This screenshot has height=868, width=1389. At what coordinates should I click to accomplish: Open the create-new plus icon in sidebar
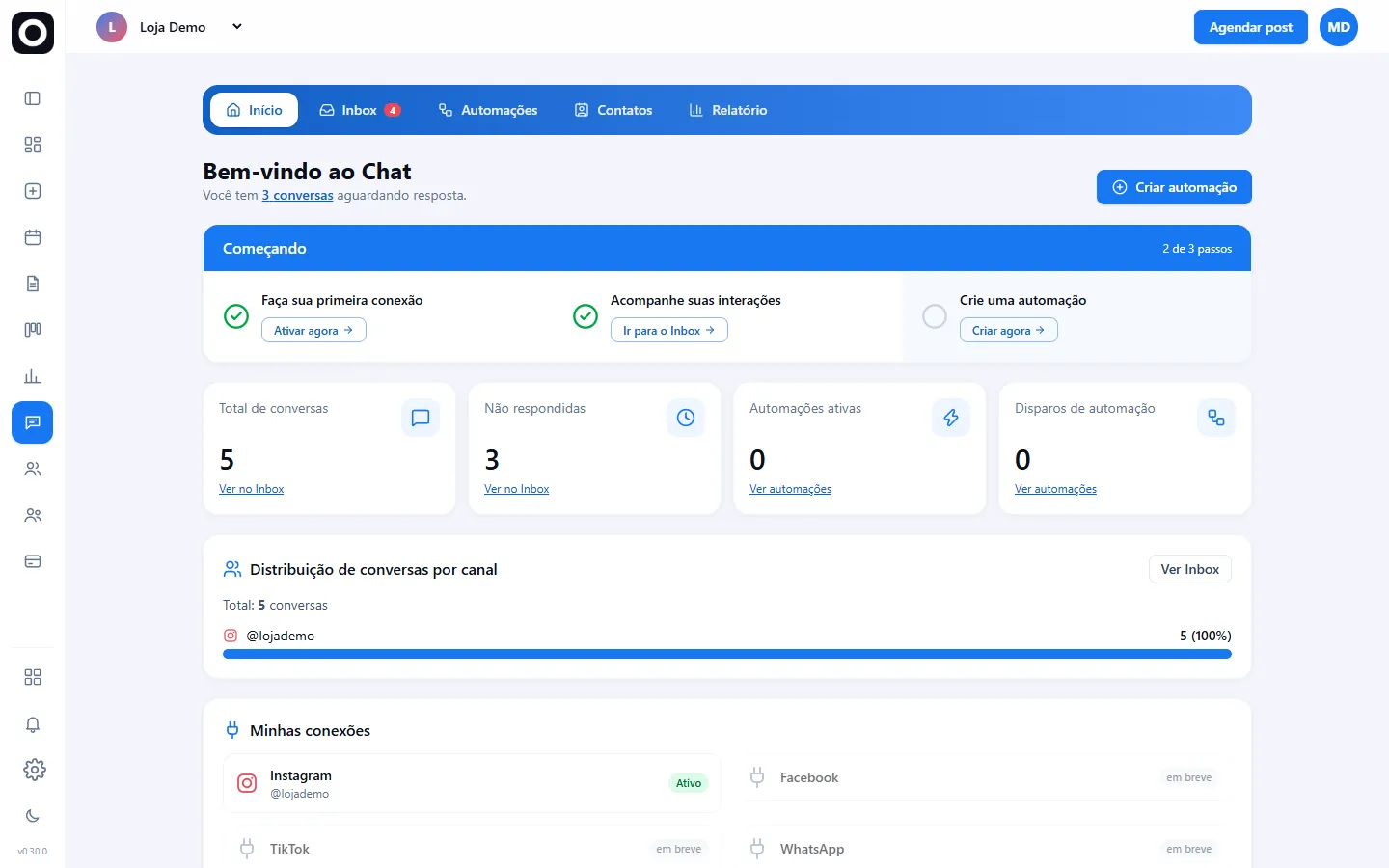[33, 191]
